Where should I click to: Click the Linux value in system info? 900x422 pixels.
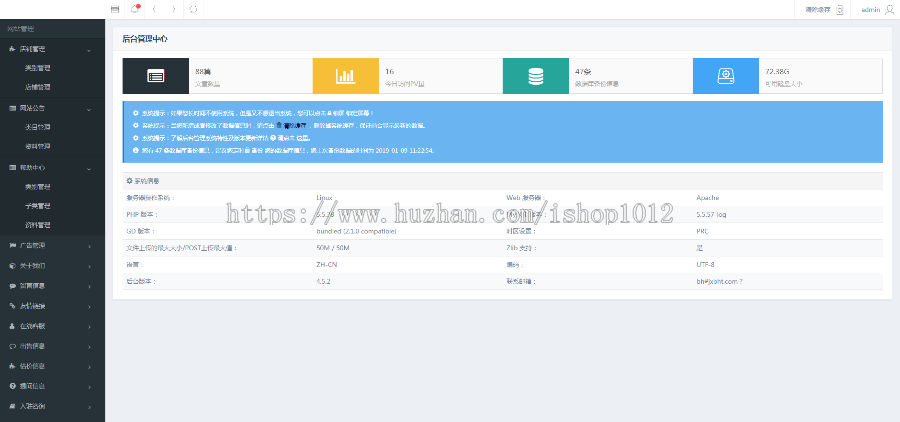coord(324,198)
